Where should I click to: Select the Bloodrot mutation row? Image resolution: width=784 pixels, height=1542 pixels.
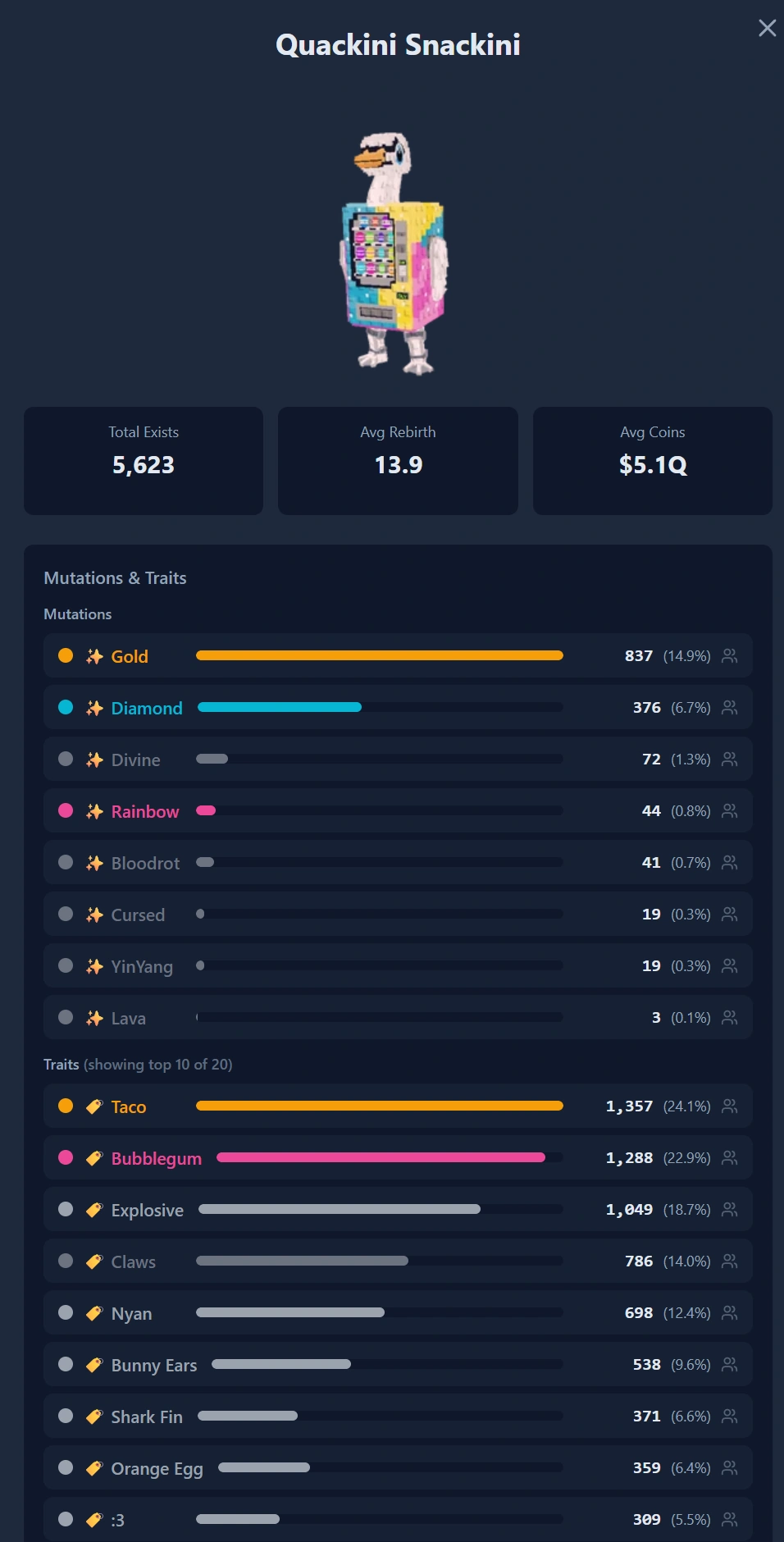(x=398, y=862)
